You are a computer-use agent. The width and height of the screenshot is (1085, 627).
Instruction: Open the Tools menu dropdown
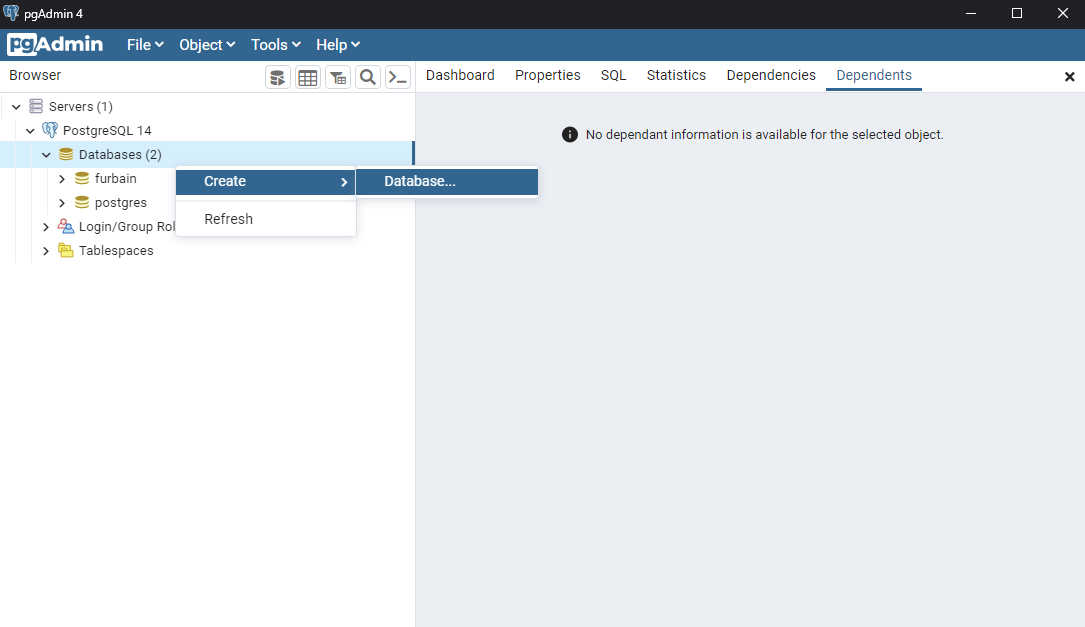[275, 44]
